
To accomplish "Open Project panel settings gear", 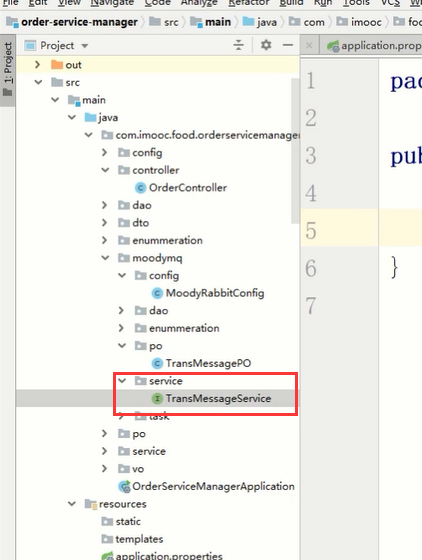I will [x=266, y=45].
